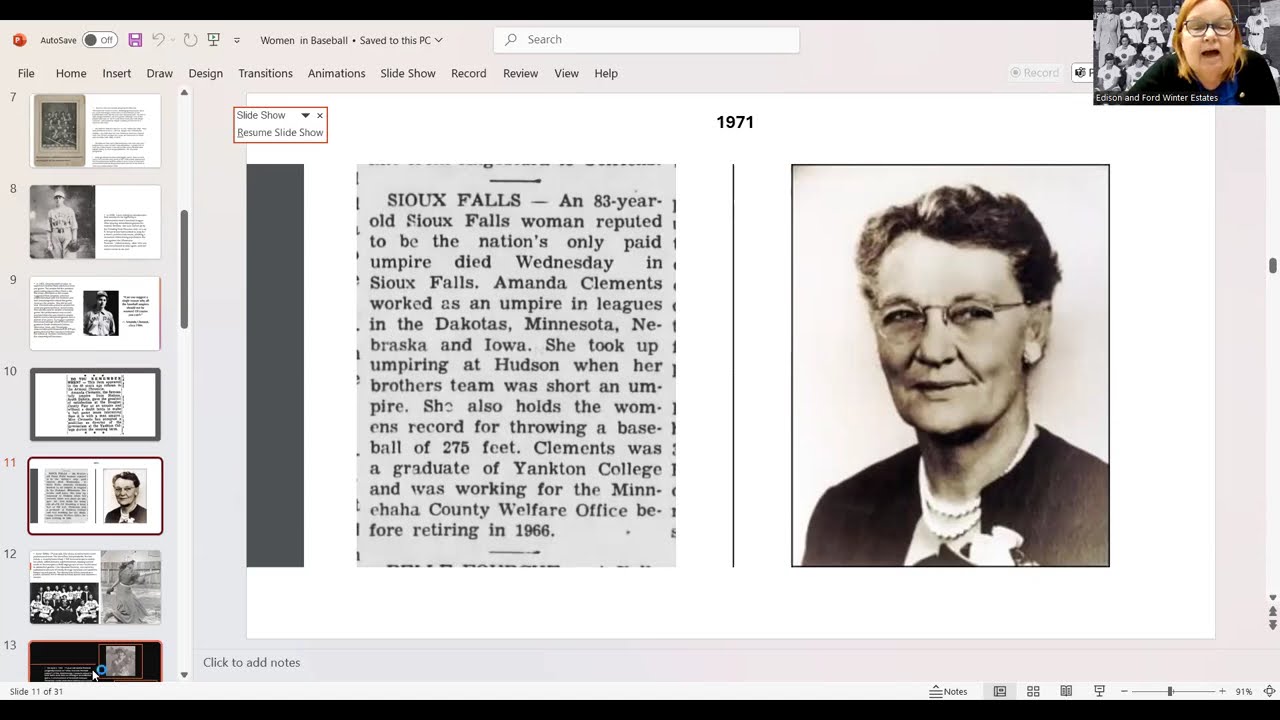Fit slide to current window icon

[1269, 691]
